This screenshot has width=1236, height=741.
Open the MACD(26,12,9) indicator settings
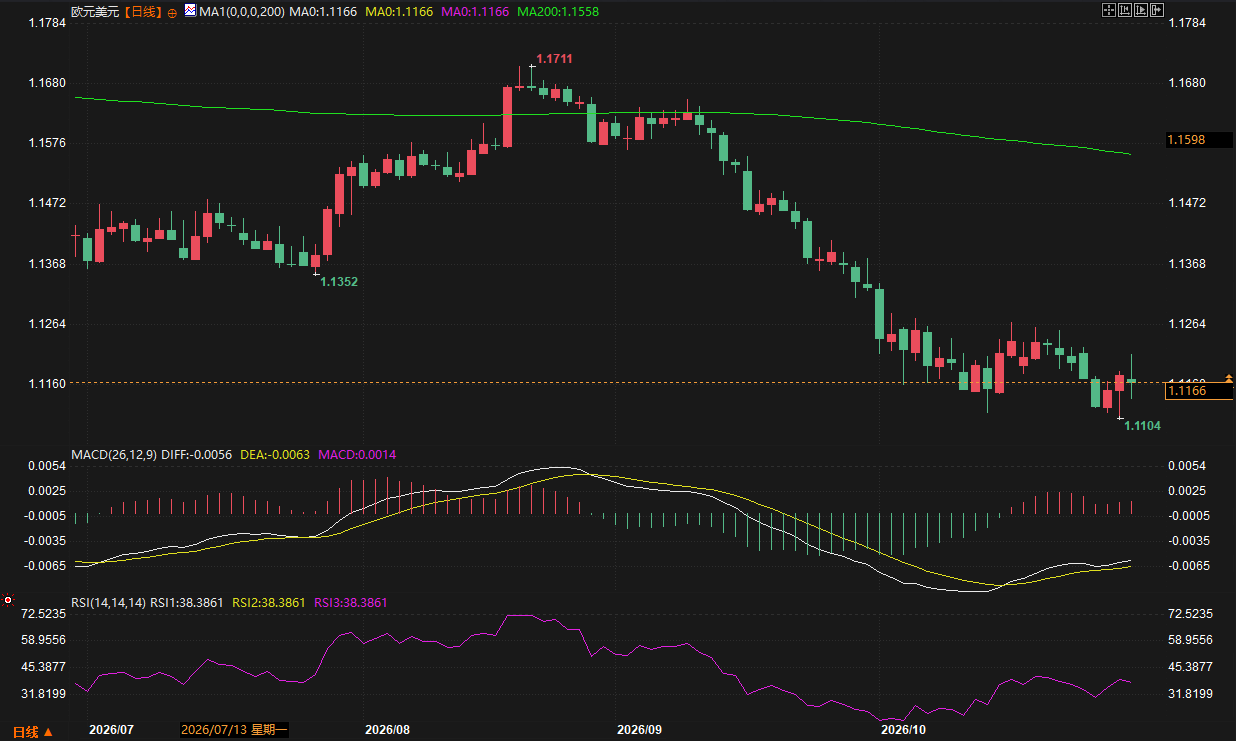(x=113, y=455)
